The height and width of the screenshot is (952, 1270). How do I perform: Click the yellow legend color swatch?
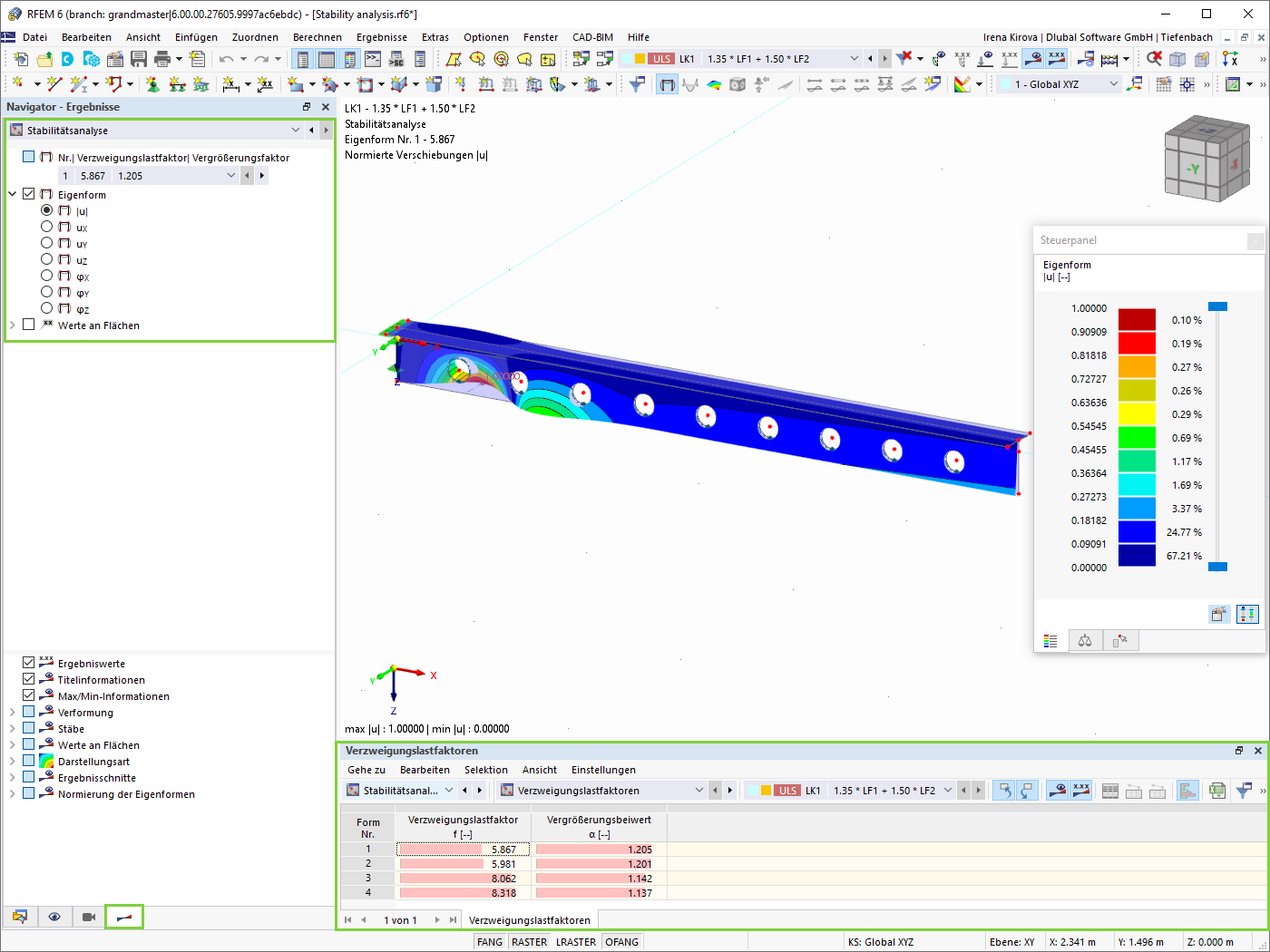1137,413
